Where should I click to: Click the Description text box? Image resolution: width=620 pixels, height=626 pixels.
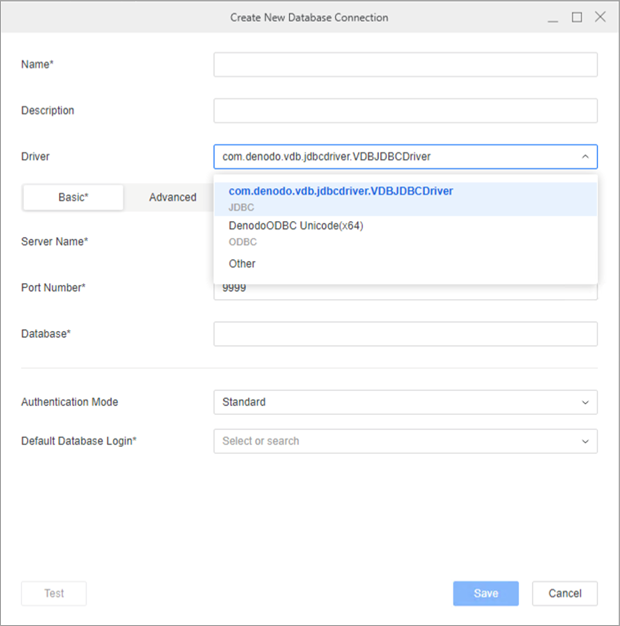click(405, 111)
